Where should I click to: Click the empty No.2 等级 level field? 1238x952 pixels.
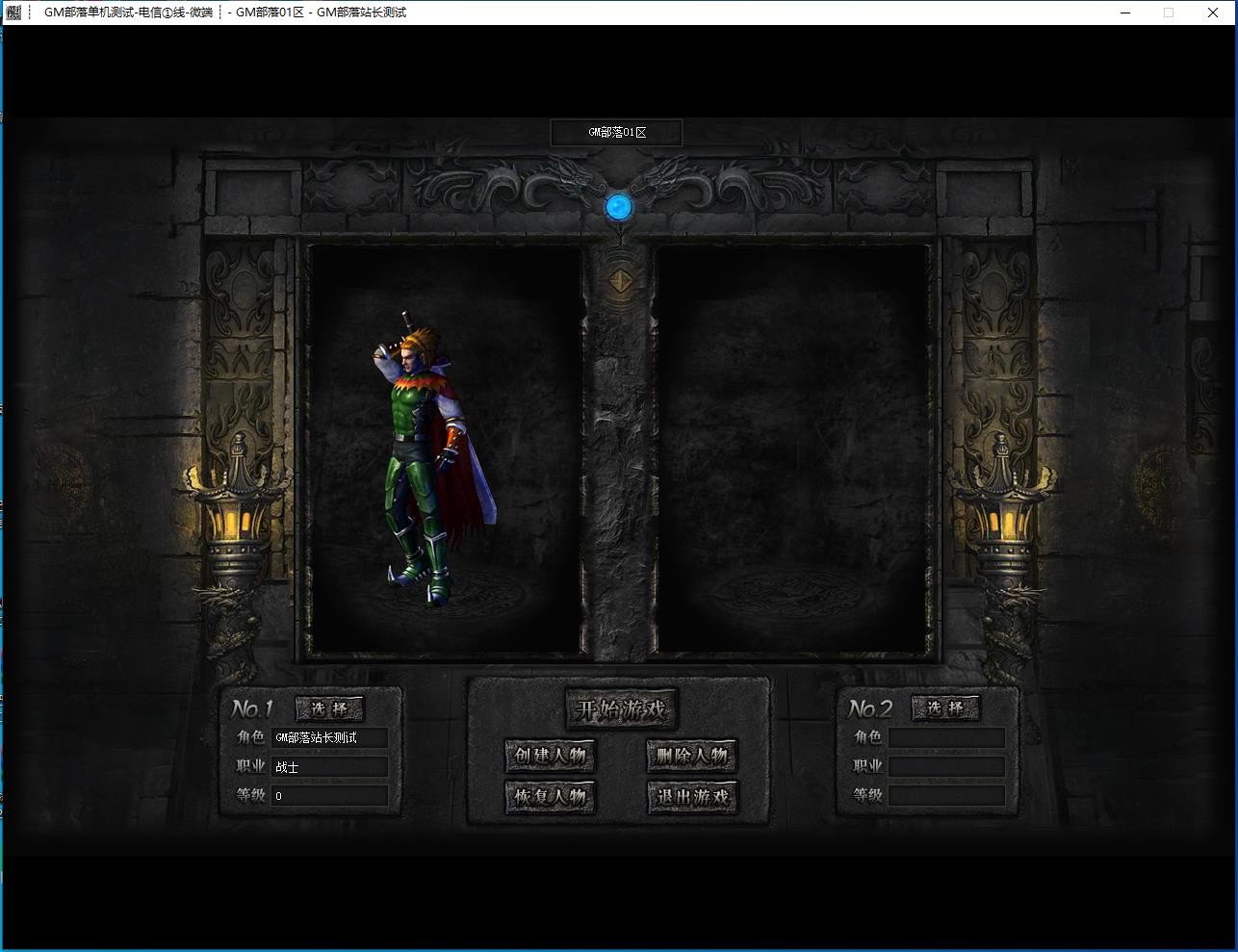pyautogui.click(x=946, y=795)
